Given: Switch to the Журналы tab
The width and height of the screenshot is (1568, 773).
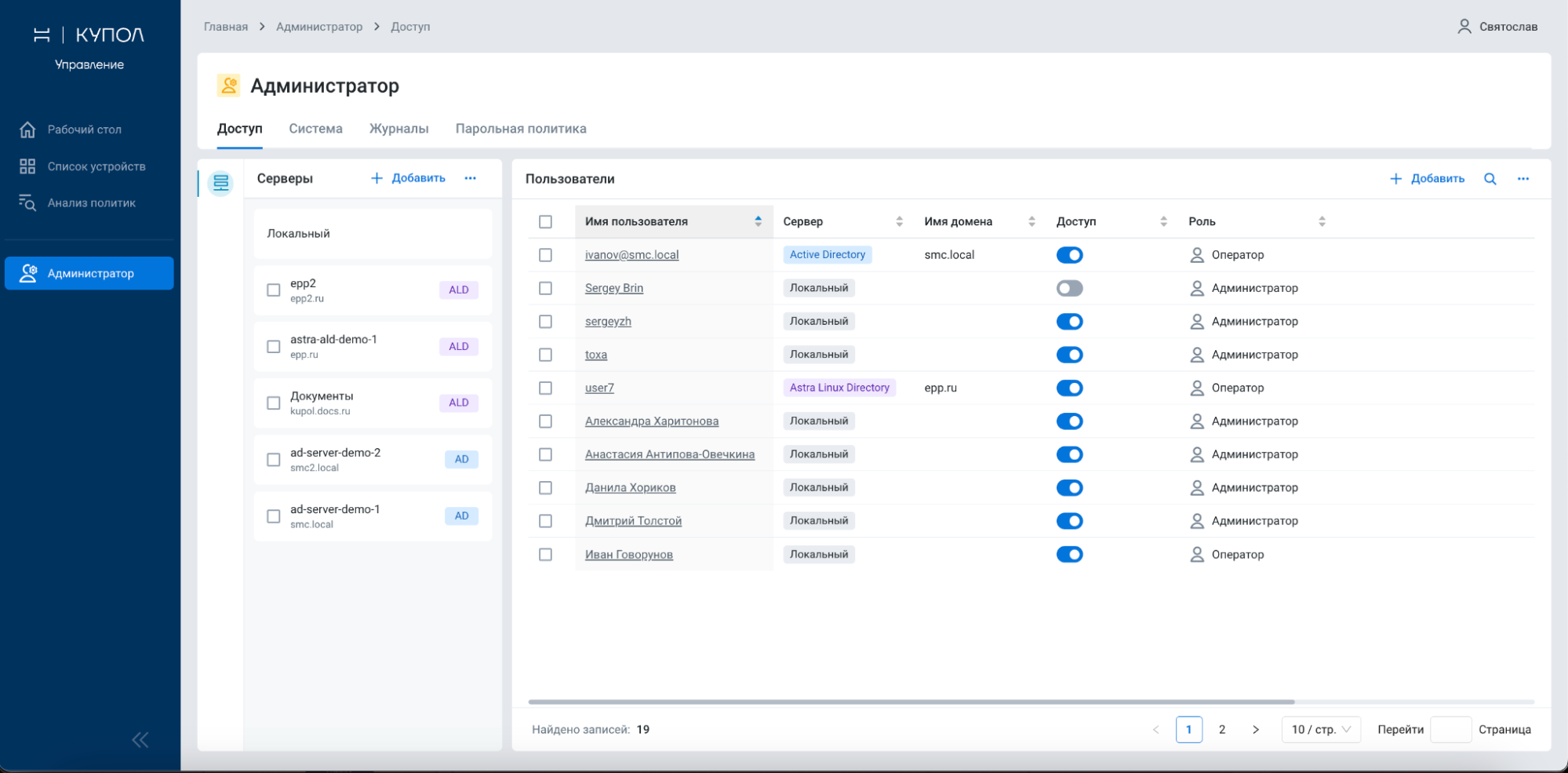Looking at the screenshot, I should [x=399, y=129].
